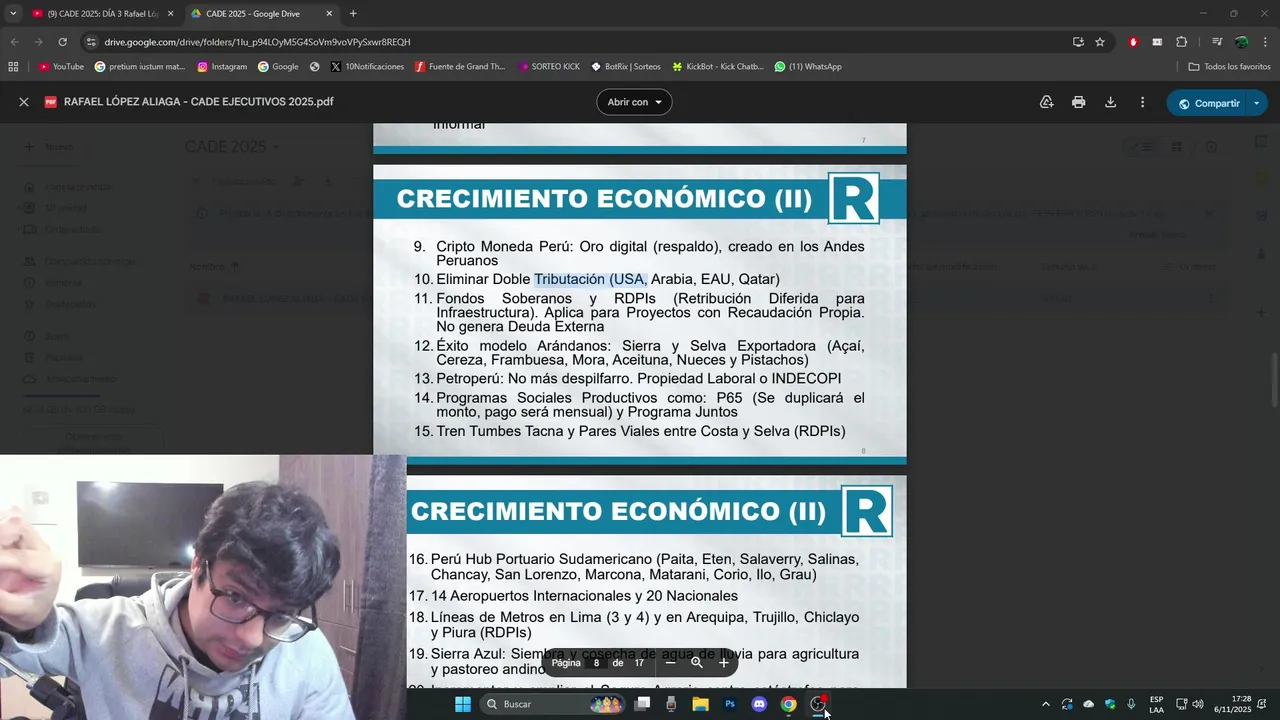
Task: Print the PDF document
Action: click(x=1078, y=102)
